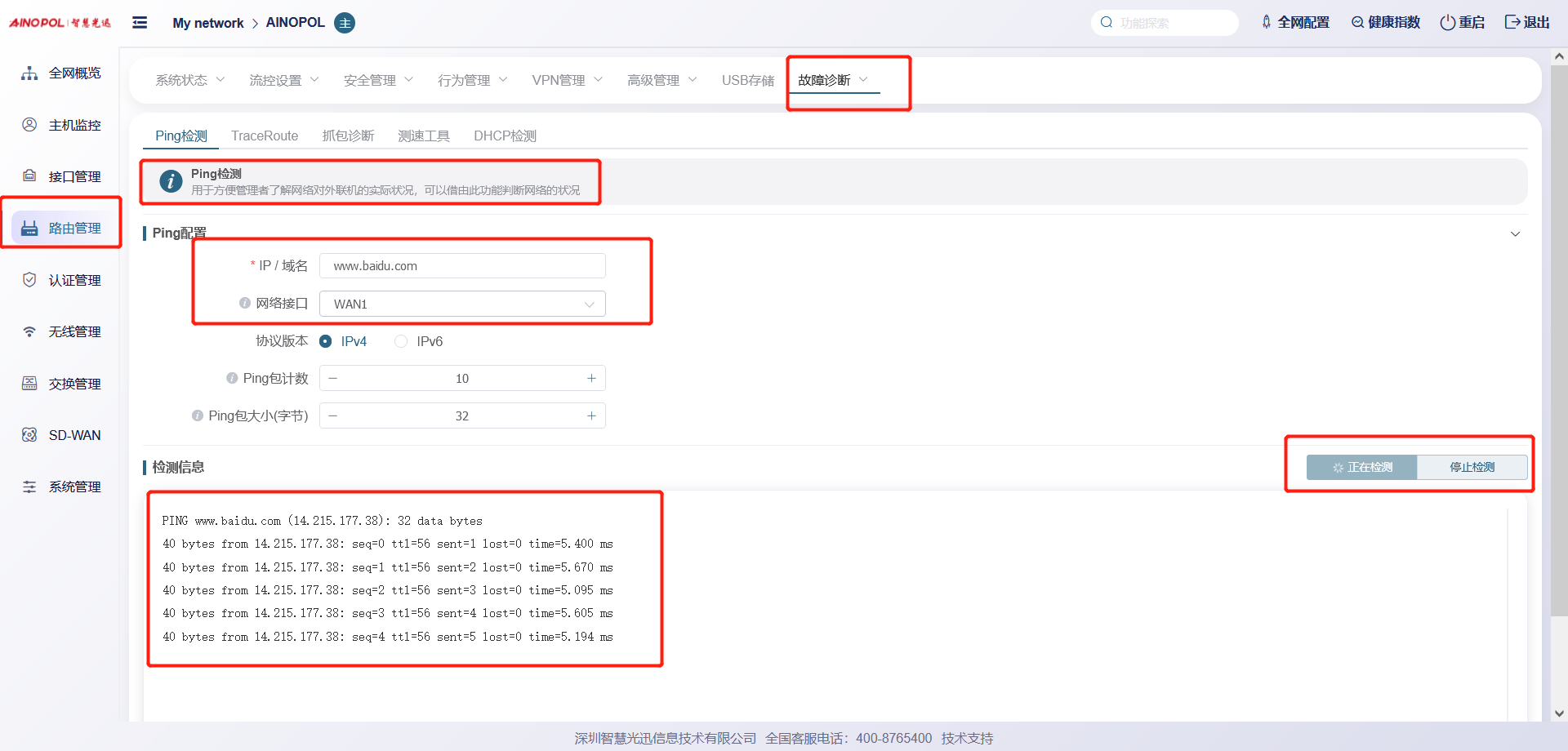The image size is (1568, 751).
Task: Switch to the TraceRoute tab
Action: 265,136
